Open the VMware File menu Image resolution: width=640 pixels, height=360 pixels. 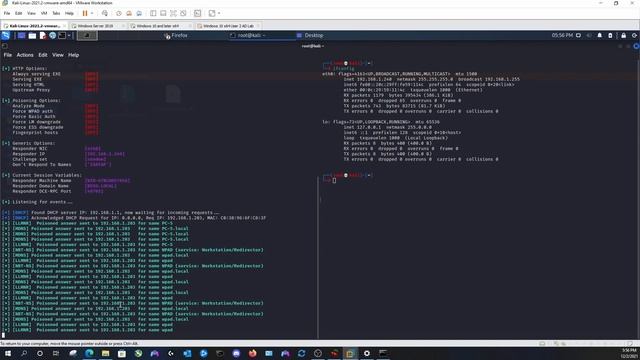[7, 13]
